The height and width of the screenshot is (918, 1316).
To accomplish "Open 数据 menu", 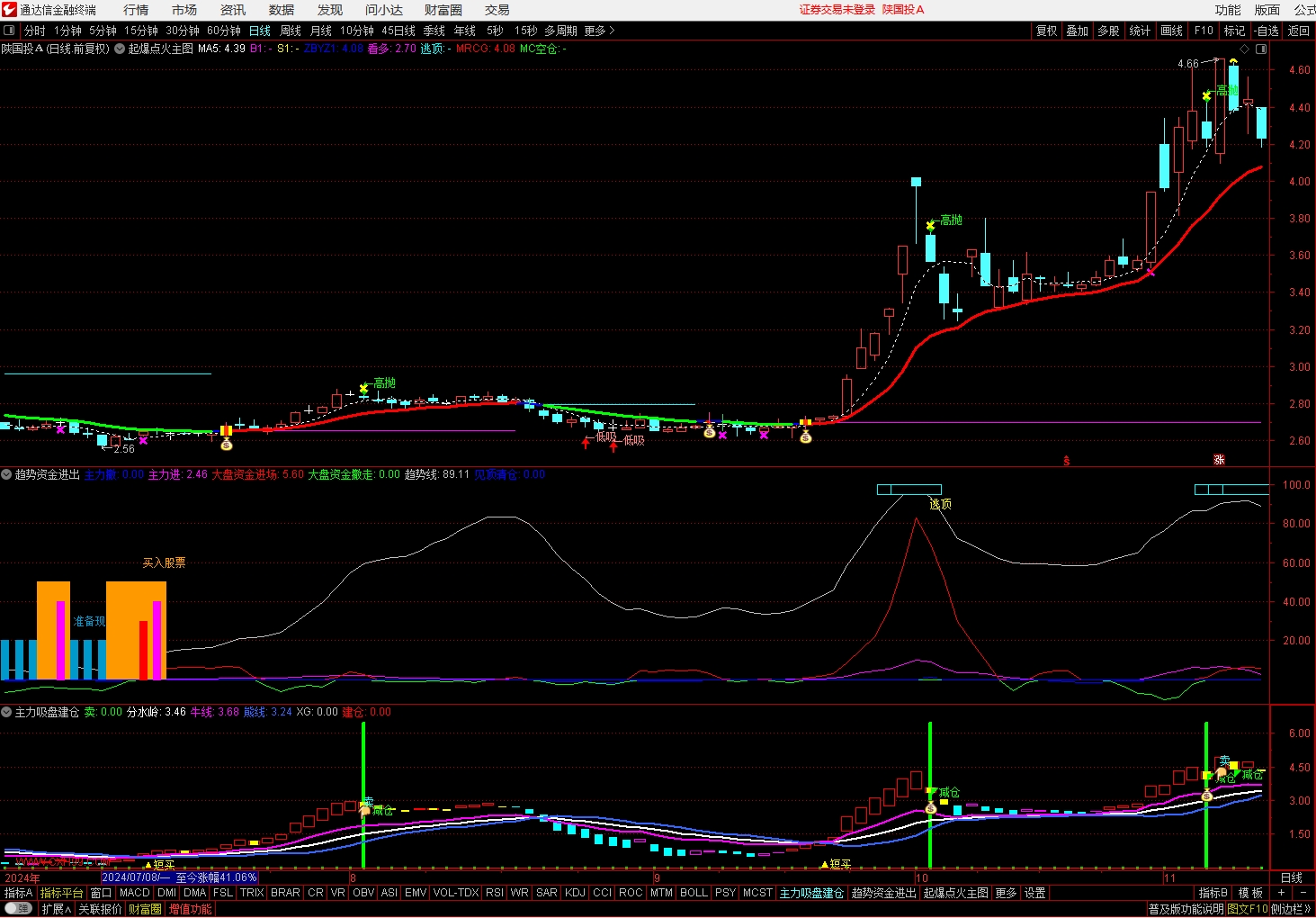I will 282,10.
